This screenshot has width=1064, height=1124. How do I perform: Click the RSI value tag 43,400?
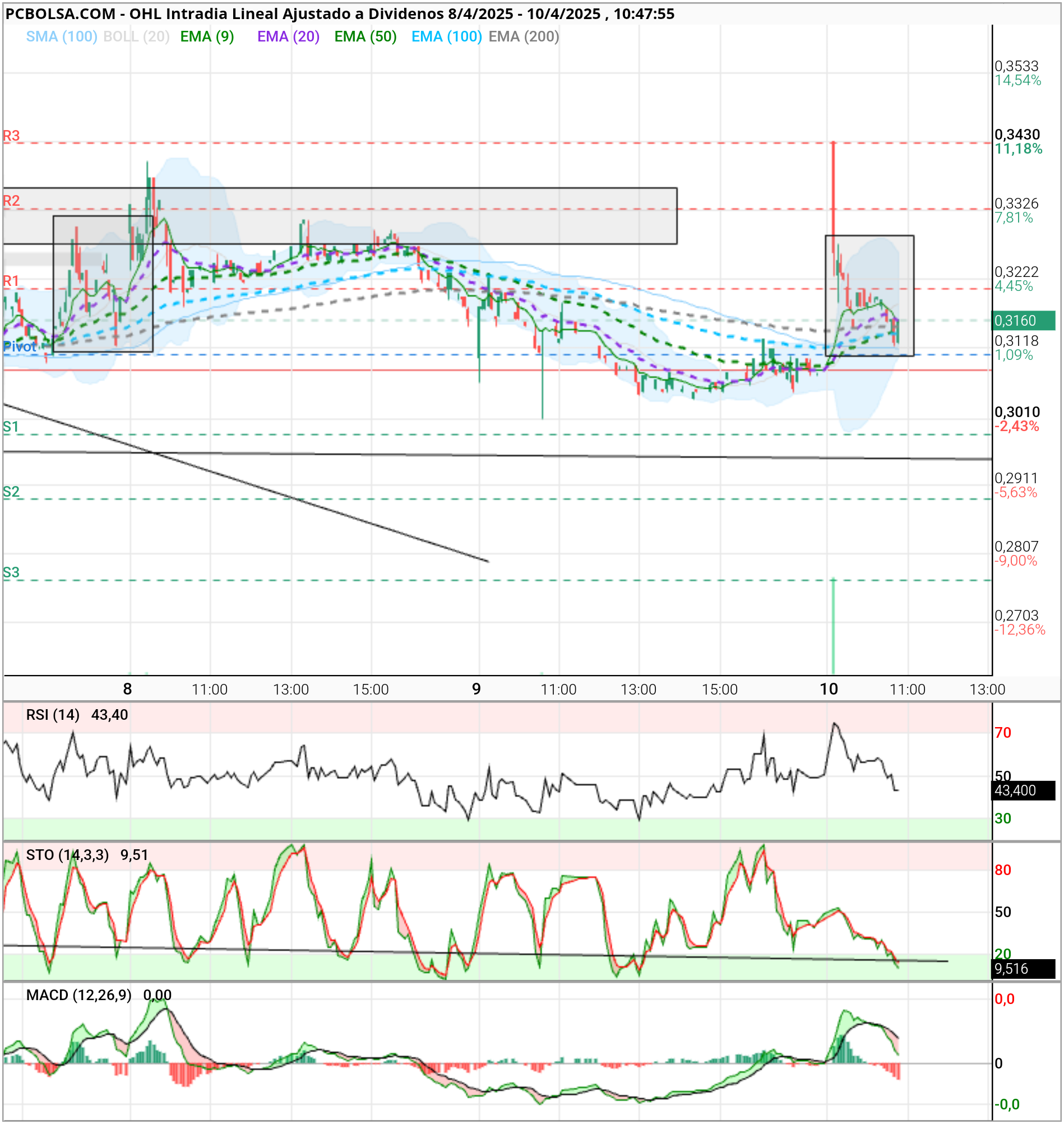click(x=1023, y=790)
